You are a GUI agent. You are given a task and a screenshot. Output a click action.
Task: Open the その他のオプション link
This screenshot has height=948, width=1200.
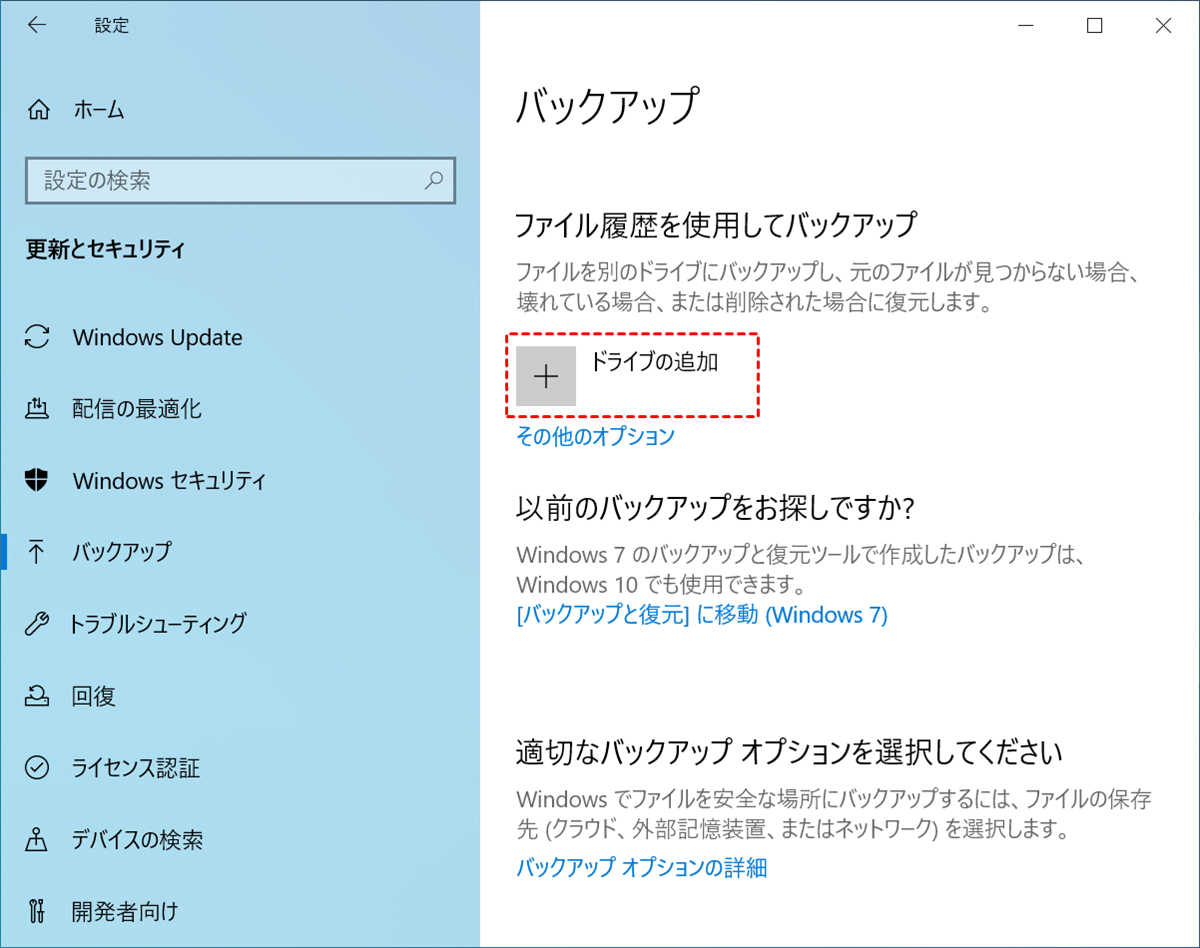pos(595,436)
